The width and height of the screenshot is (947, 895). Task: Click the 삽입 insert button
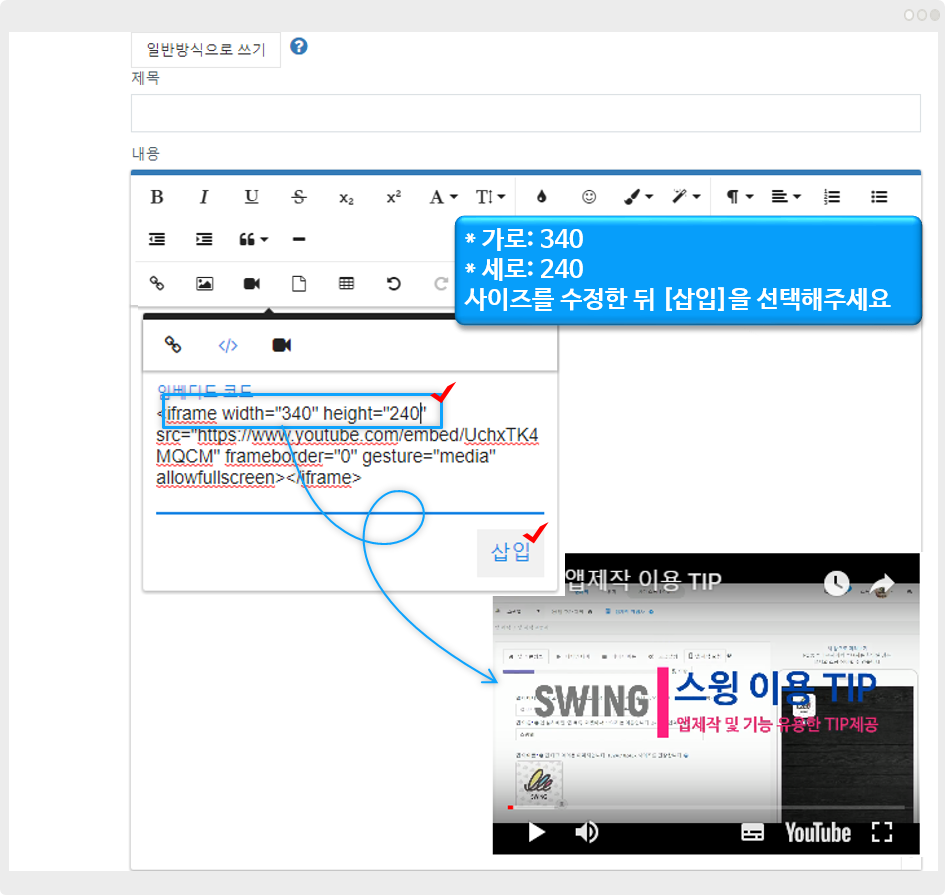[x=510, y=553]
